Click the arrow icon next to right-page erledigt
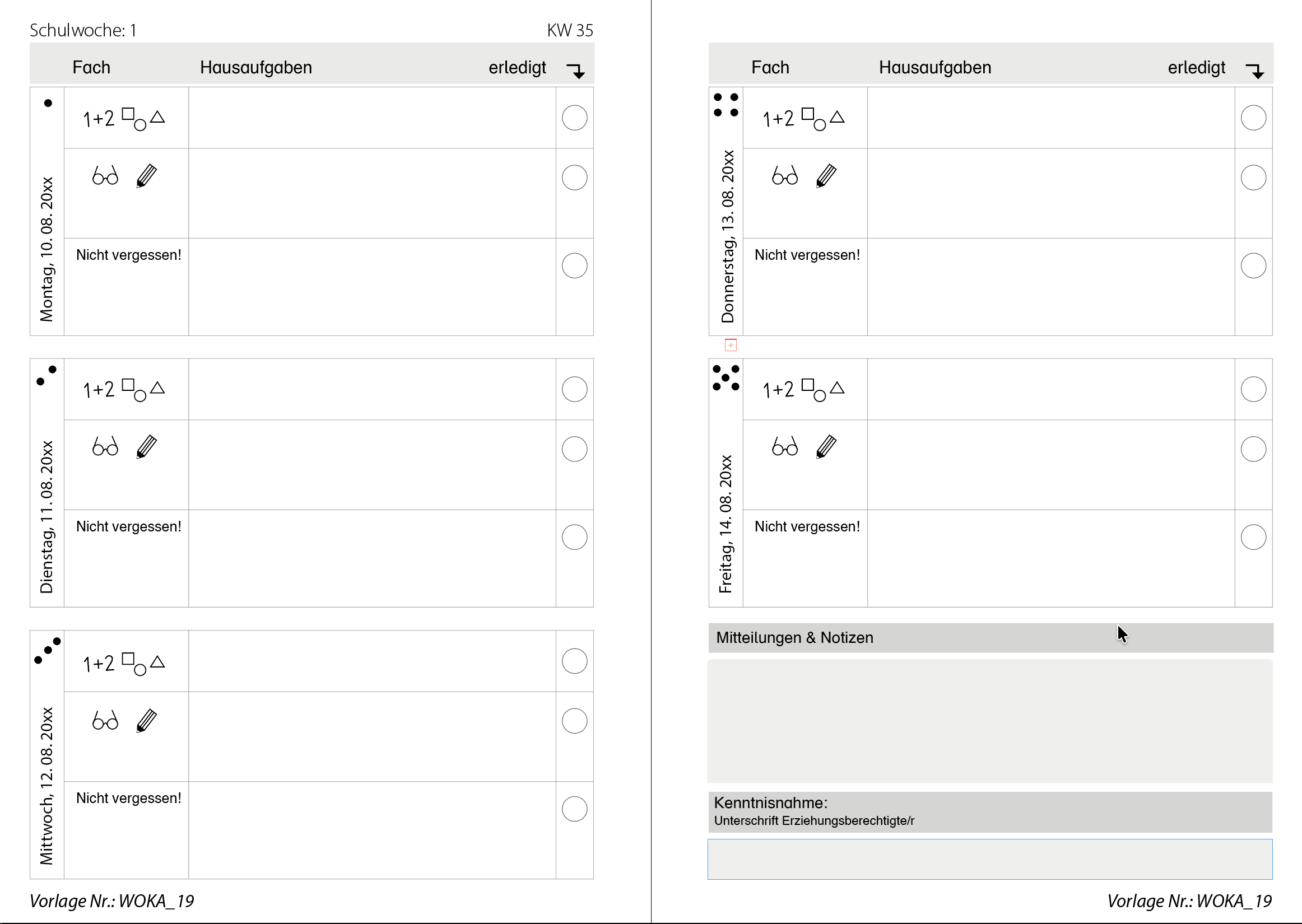The width and height of the screenshot is (1302, 924). click(x=1255, y=71)
